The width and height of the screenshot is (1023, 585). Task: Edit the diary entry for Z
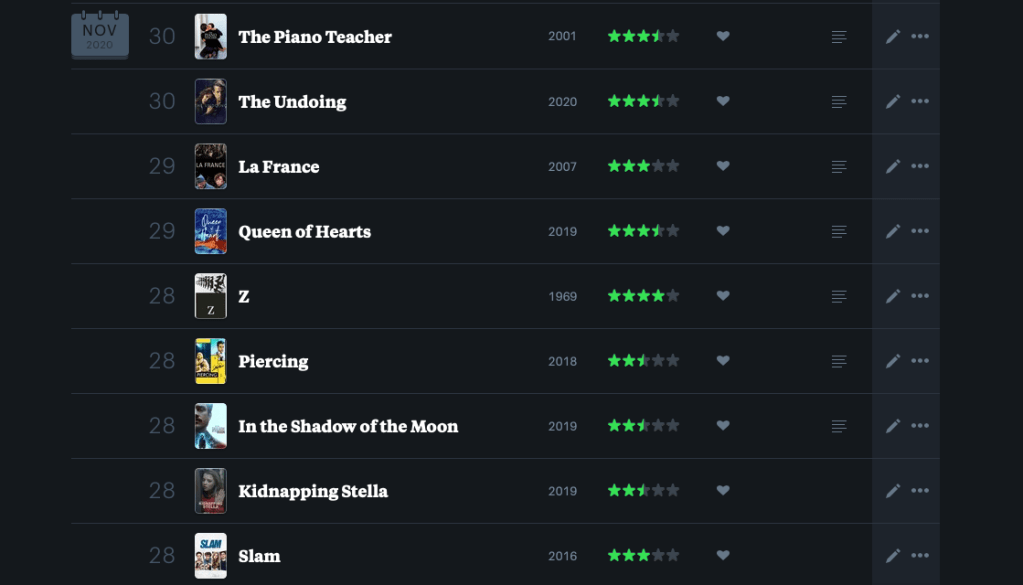pos(893,296)
